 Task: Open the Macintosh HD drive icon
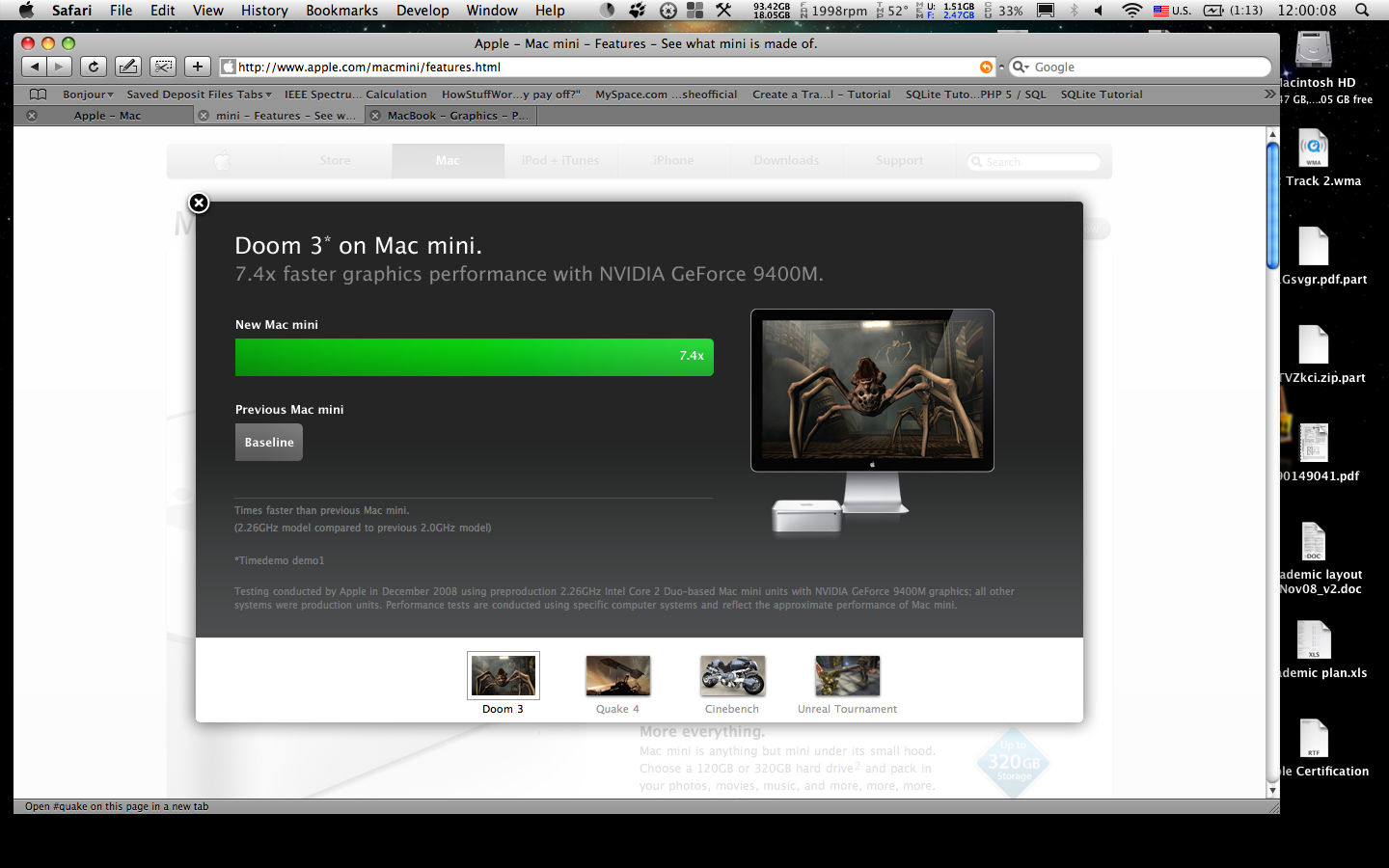coord(1314,50)
